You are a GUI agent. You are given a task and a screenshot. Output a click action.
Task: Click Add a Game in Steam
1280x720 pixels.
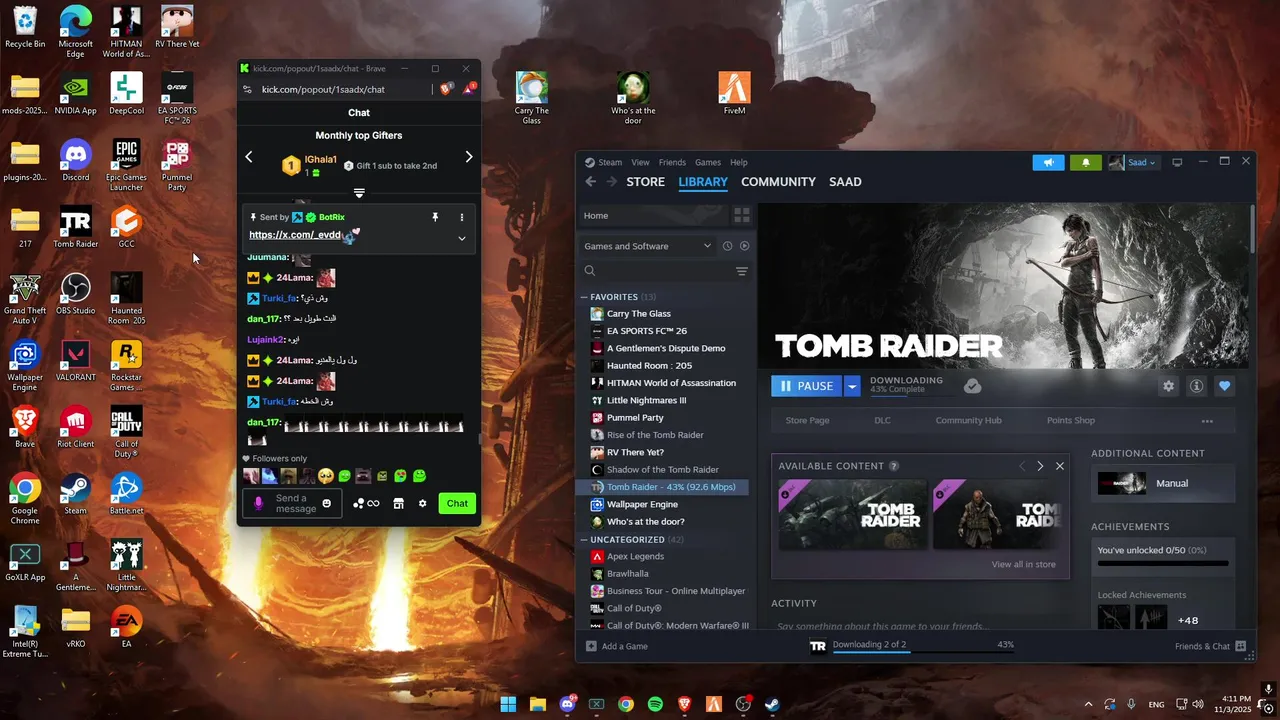click(x=617, y=646)
